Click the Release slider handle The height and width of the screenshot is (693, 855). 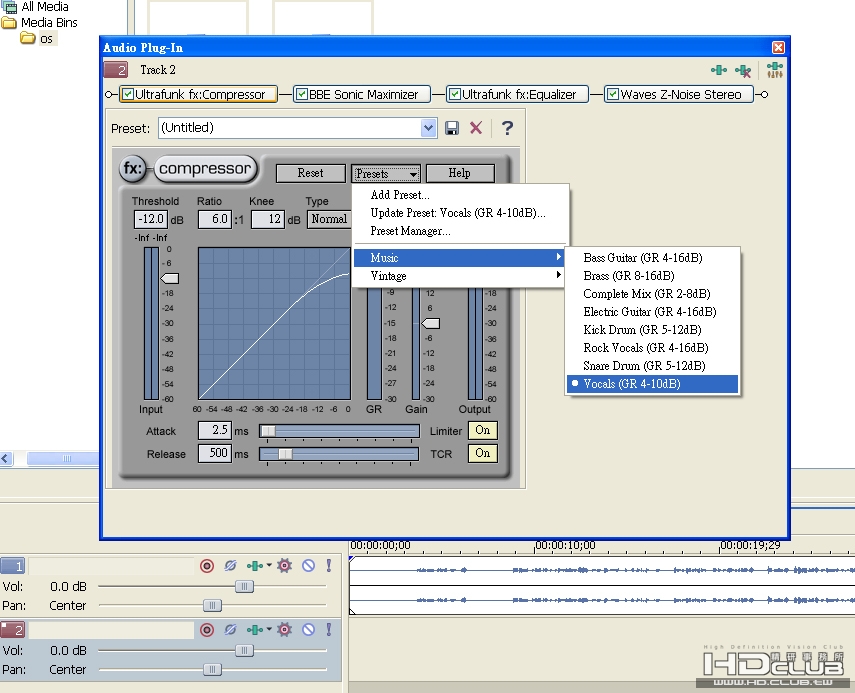tap(285, 454)
